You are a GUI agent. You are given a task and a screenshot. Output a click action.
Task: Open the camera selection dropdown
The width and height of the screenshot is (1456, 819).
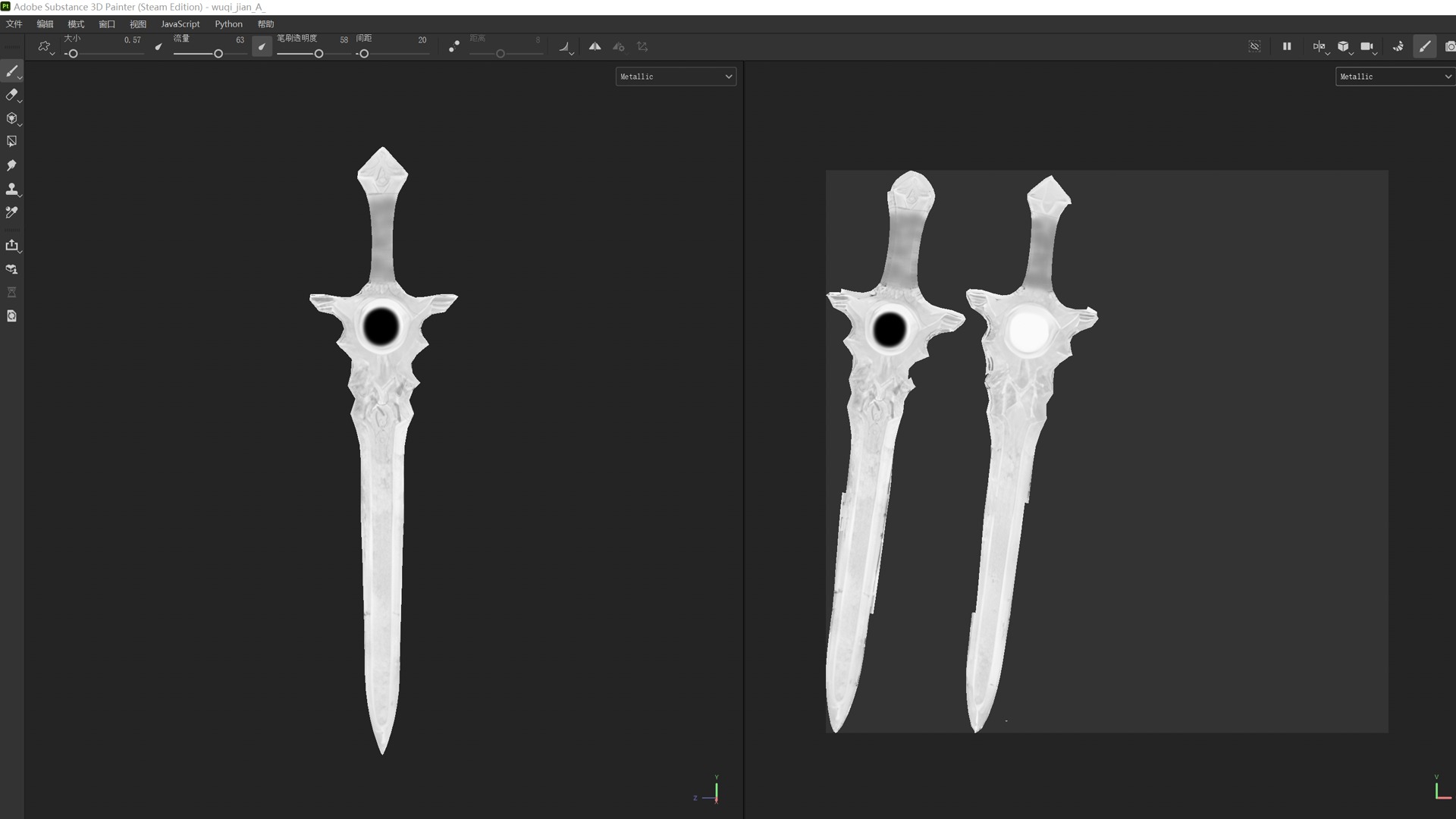(x=1367, y=46)
